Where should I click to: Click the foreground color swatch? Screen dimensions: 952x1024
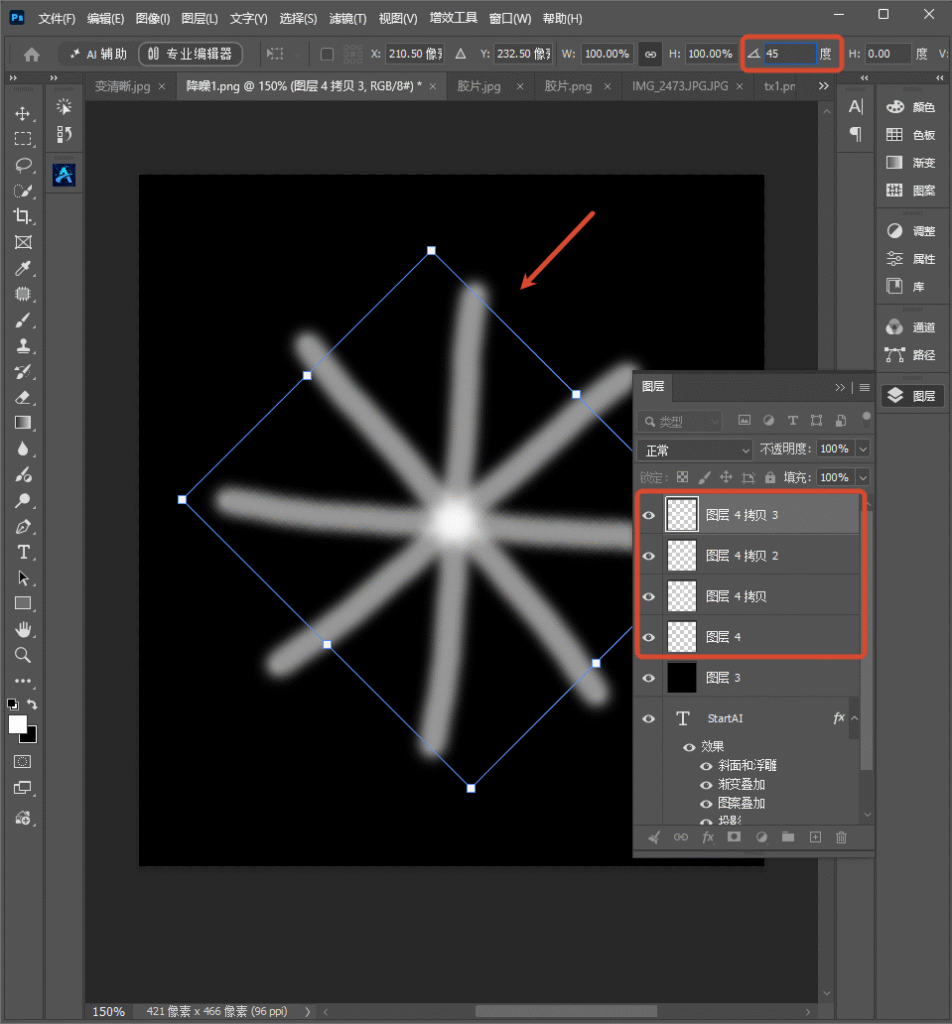coord(18,724)
